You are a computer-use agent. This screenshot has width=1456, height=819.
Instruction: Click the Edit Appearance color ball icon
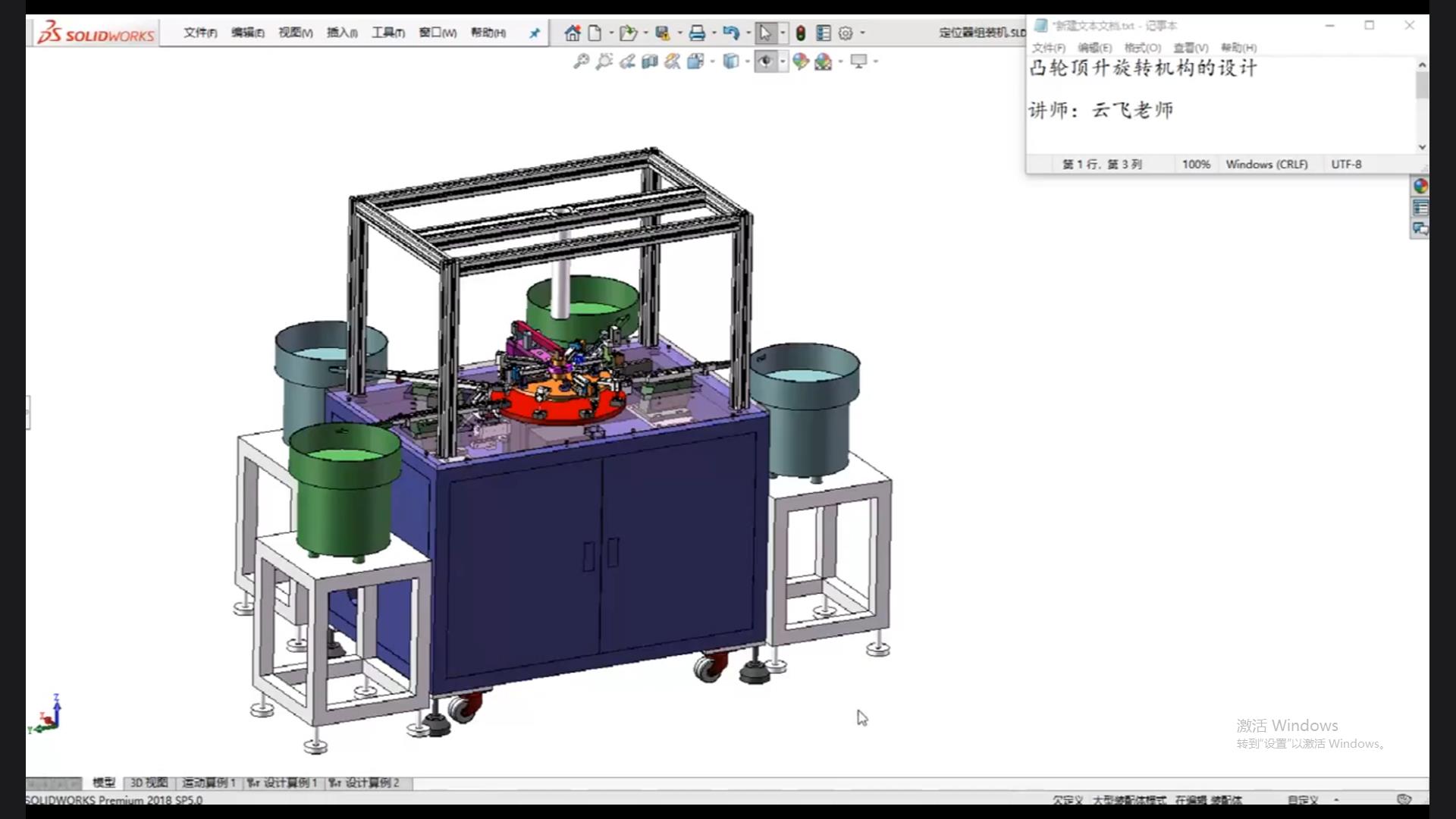(801, 61)
